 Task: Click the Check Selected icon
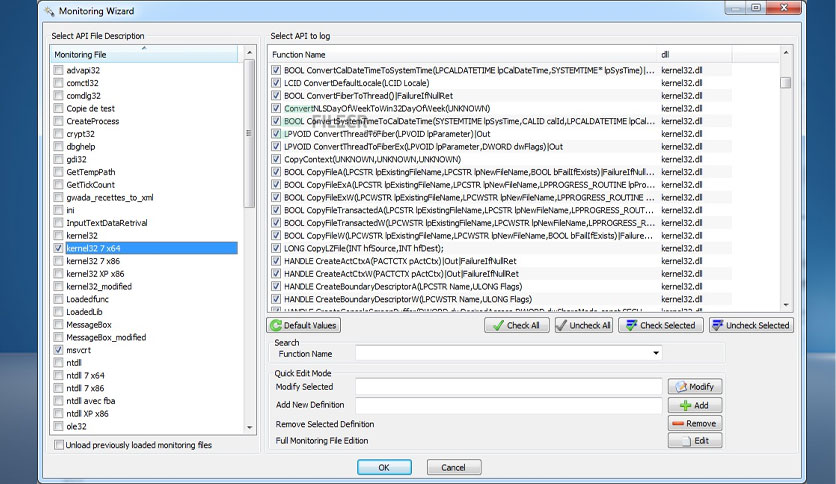click(631, 325)
